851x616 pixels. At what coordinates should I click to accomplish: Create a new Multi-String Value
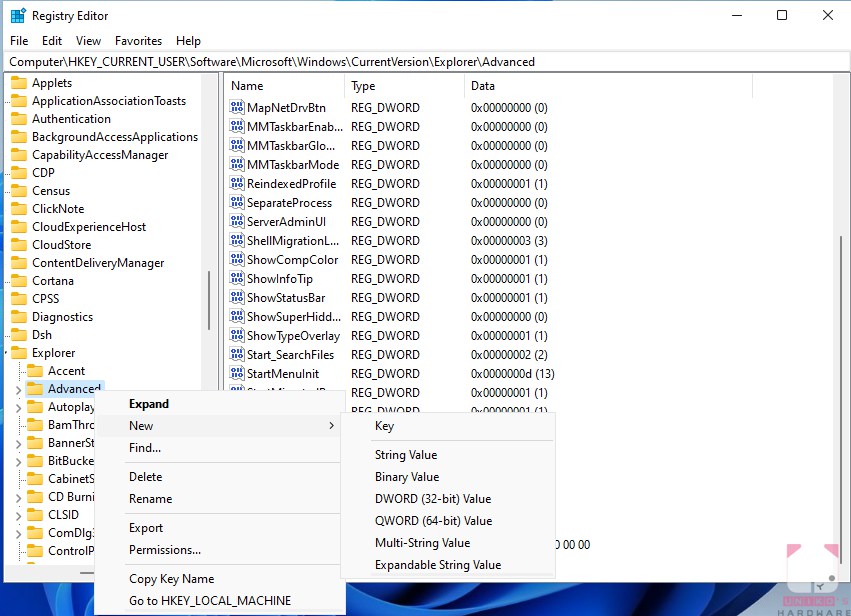click(x=448, y=543)
